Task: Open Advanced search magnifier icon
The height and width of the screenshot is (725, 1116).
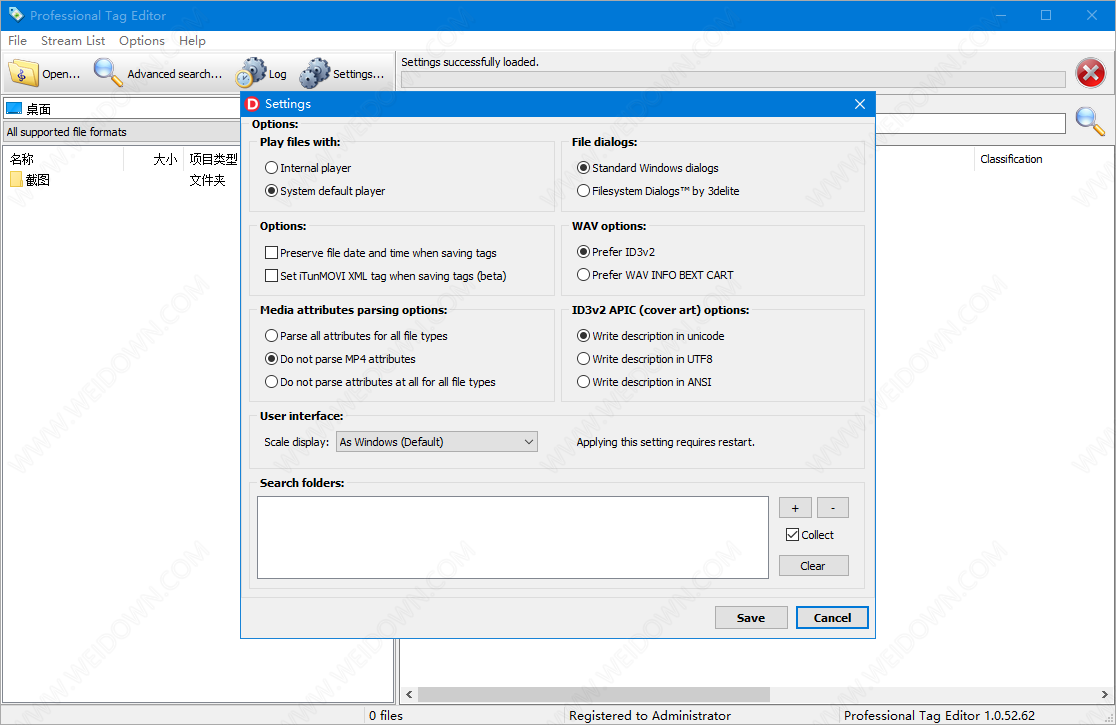Action: pyautogui.click(x=108, y=73)
